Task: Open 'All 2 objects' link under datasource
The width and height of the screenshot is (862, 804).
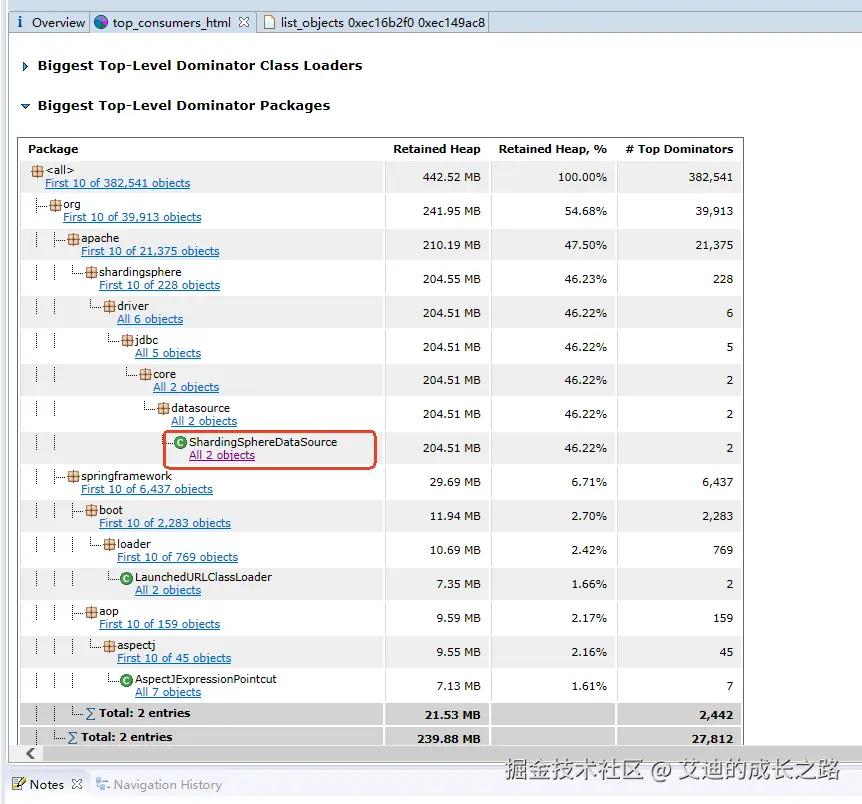Action: tap(204, 422)
